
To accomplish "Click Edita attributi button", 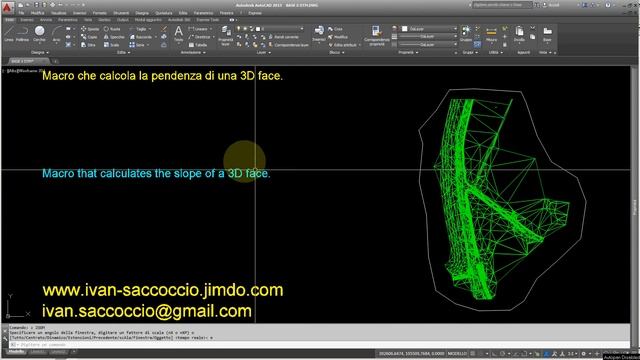I will pyautogui.click(x=345, y=45).
